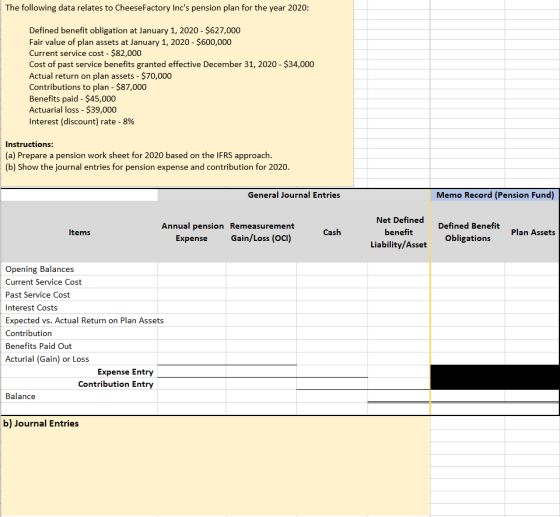Screen dimensions: 560x517
Task: Click the 'General Journal Entries' header
Action: [x=294, y=195]
